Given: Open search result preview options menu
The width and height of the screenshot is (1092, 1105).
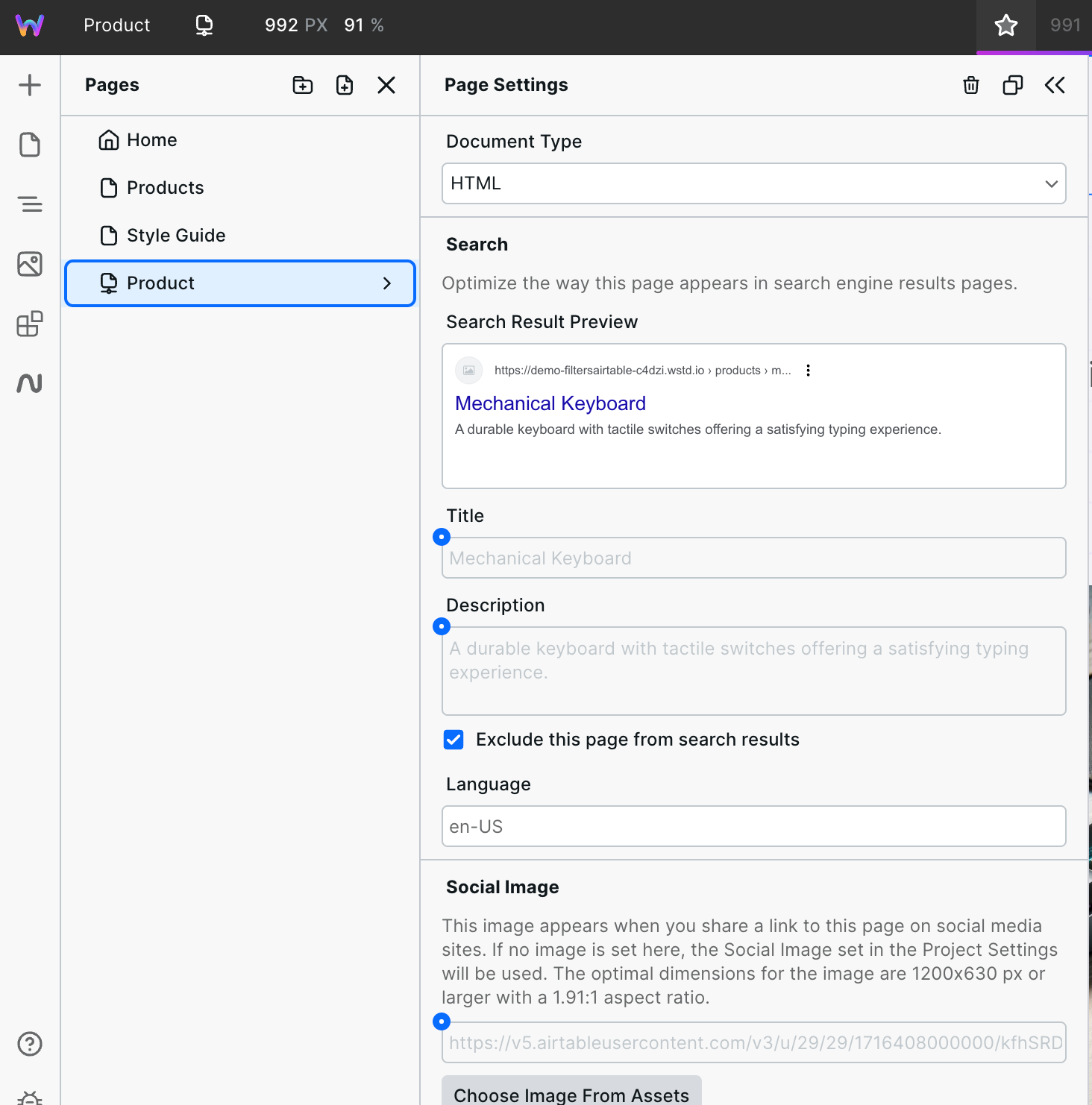Looking at the screenshot, I should pos(808,370).
